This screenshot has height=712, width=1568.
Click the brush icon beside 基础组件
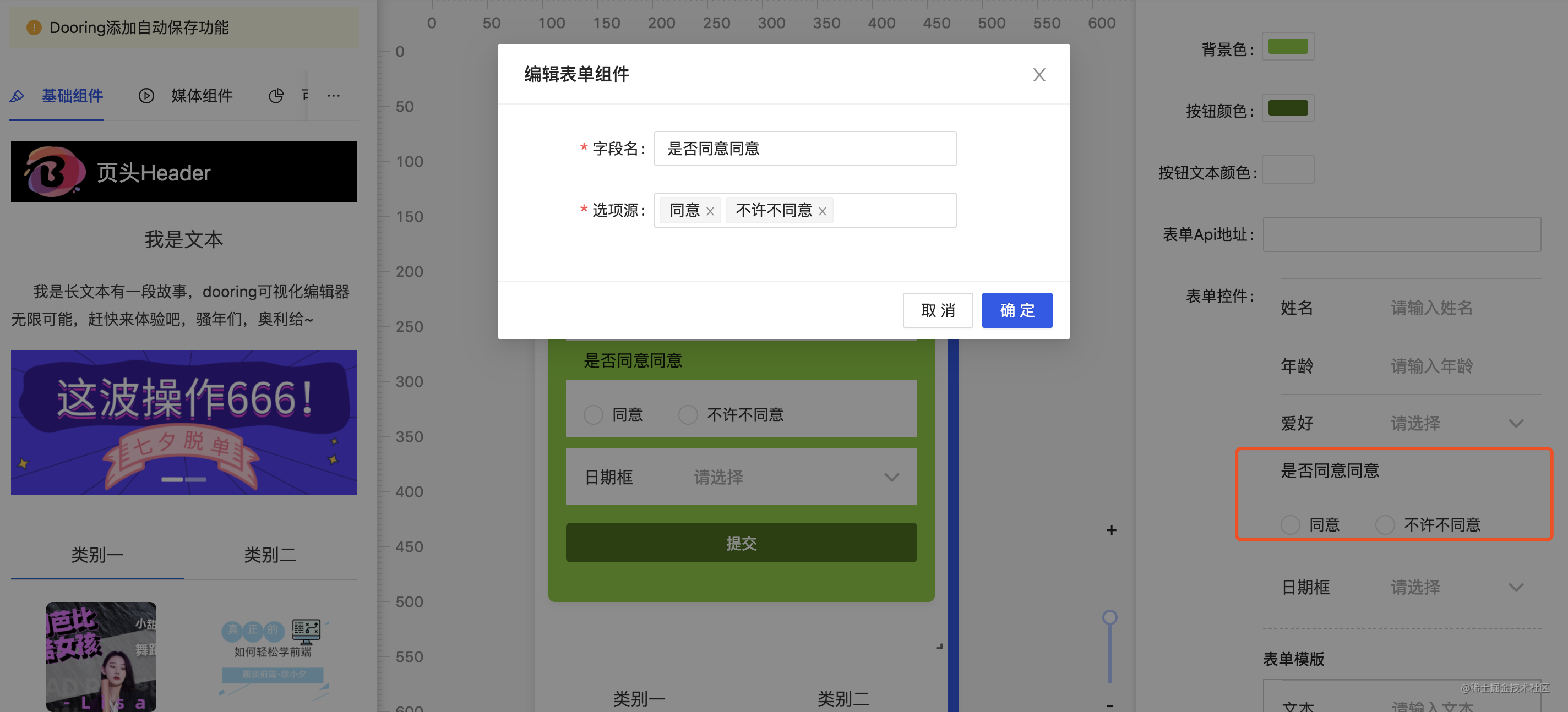pos(17,96)
